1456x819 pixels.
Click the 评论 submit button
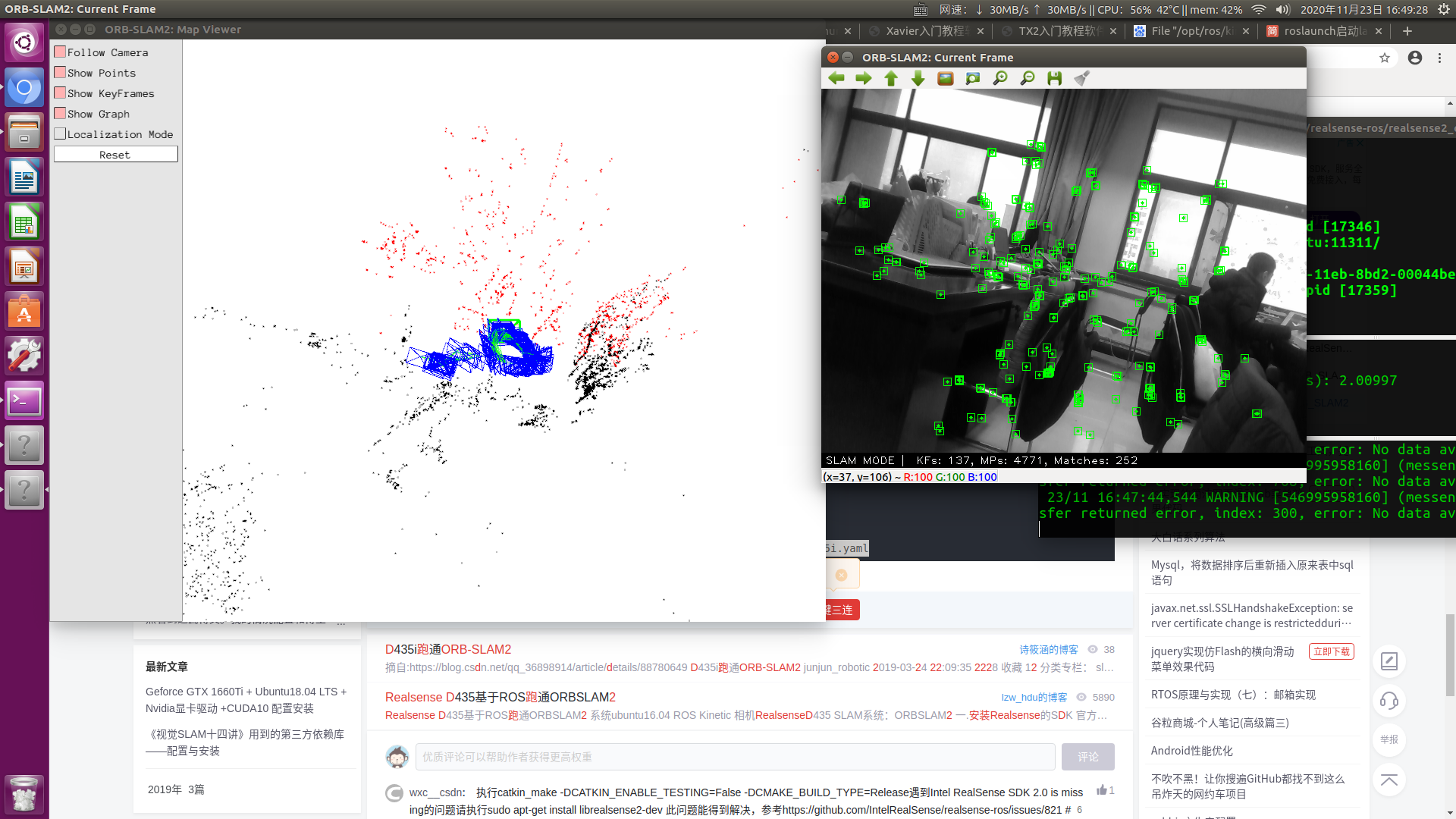[x=1088, y=757]
